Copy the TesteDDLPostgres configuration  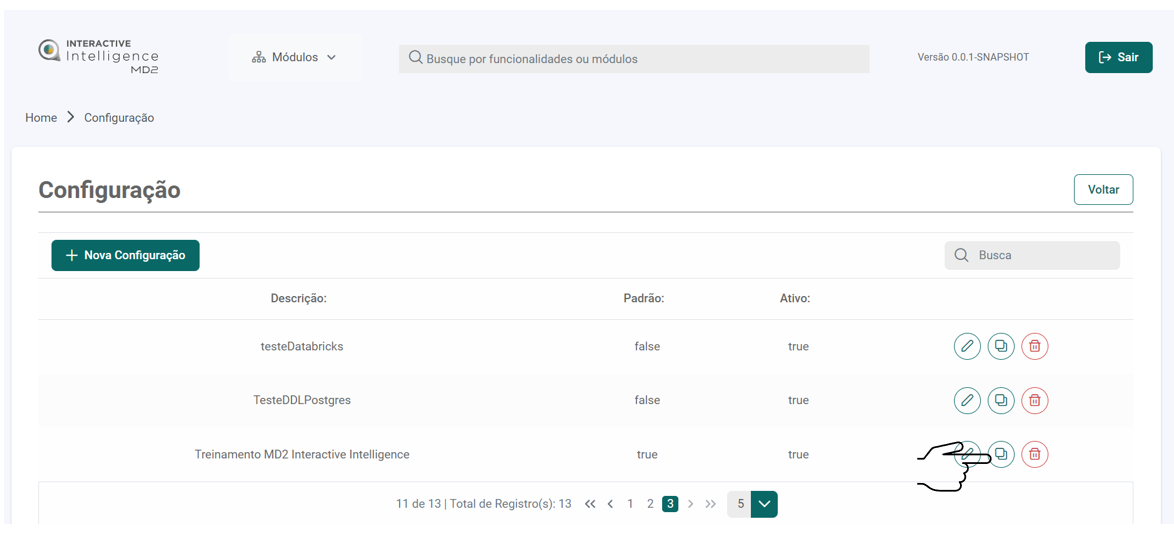point(1001,400)
